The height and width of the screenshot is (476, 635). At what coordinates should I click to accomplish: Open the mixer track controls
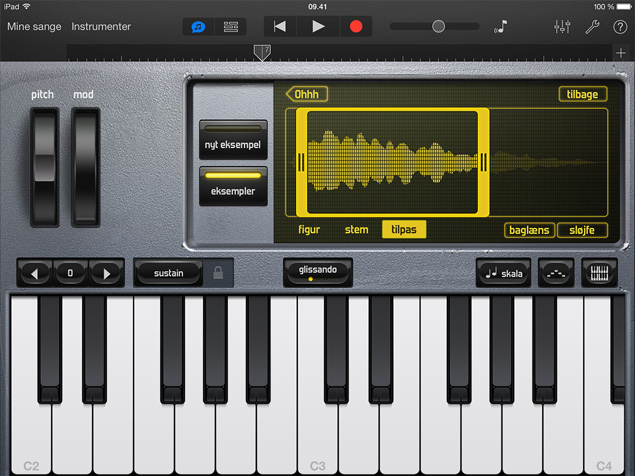pyautogui.click(x=562, y=27)
